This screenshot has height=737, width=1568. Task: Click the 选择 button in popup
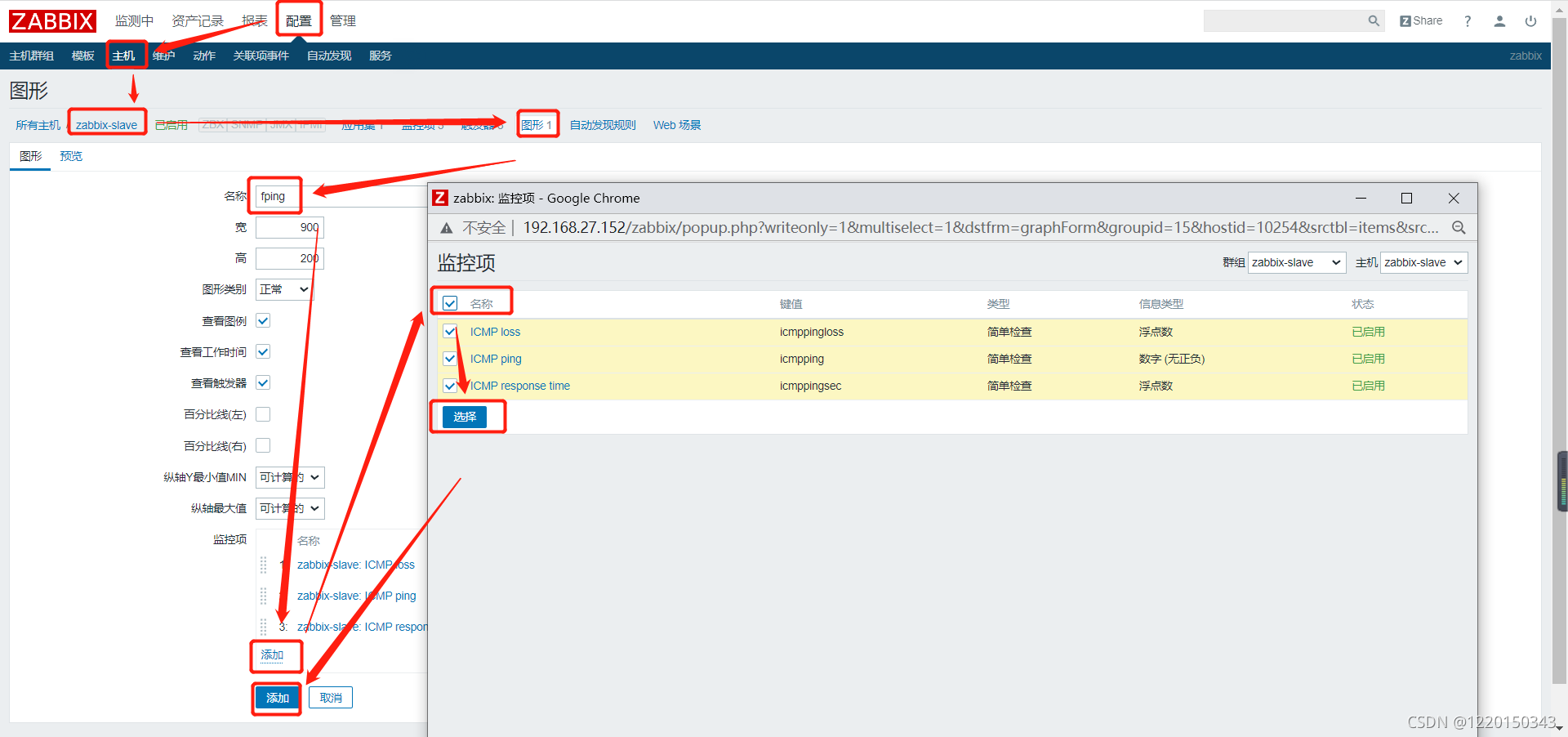point(465,417)
